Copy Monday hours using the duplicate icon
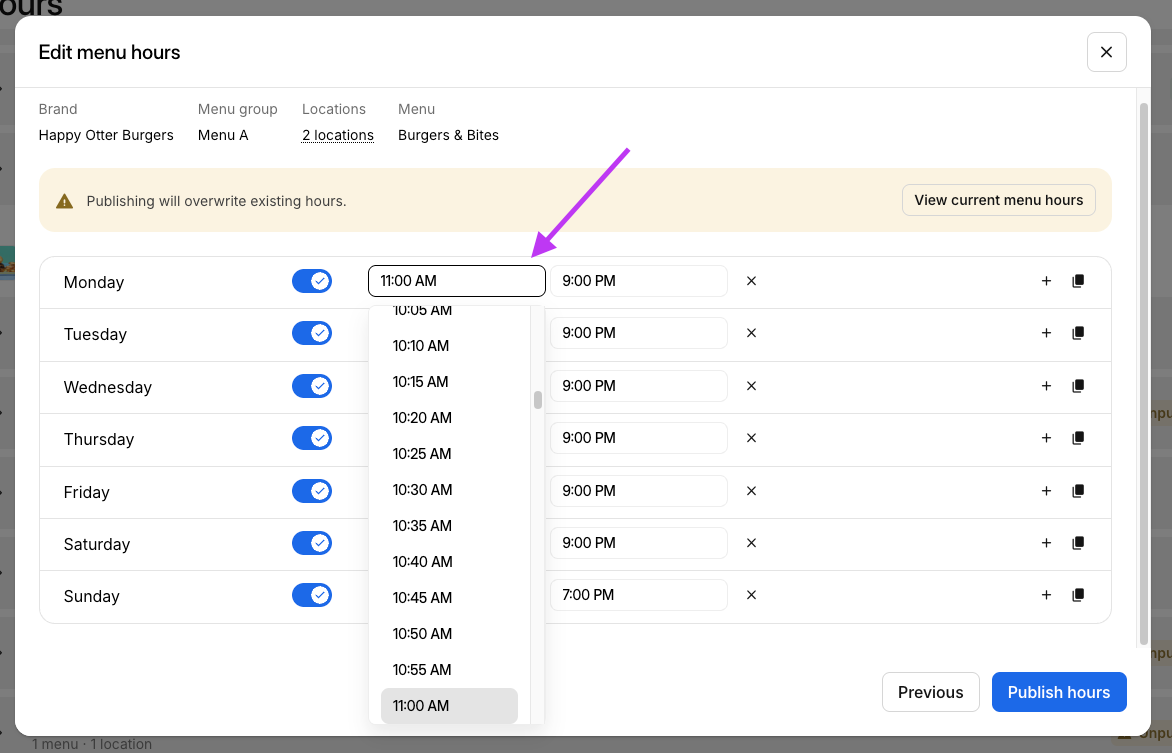Screen dimensions: 1172x753 click(1078, 281)
